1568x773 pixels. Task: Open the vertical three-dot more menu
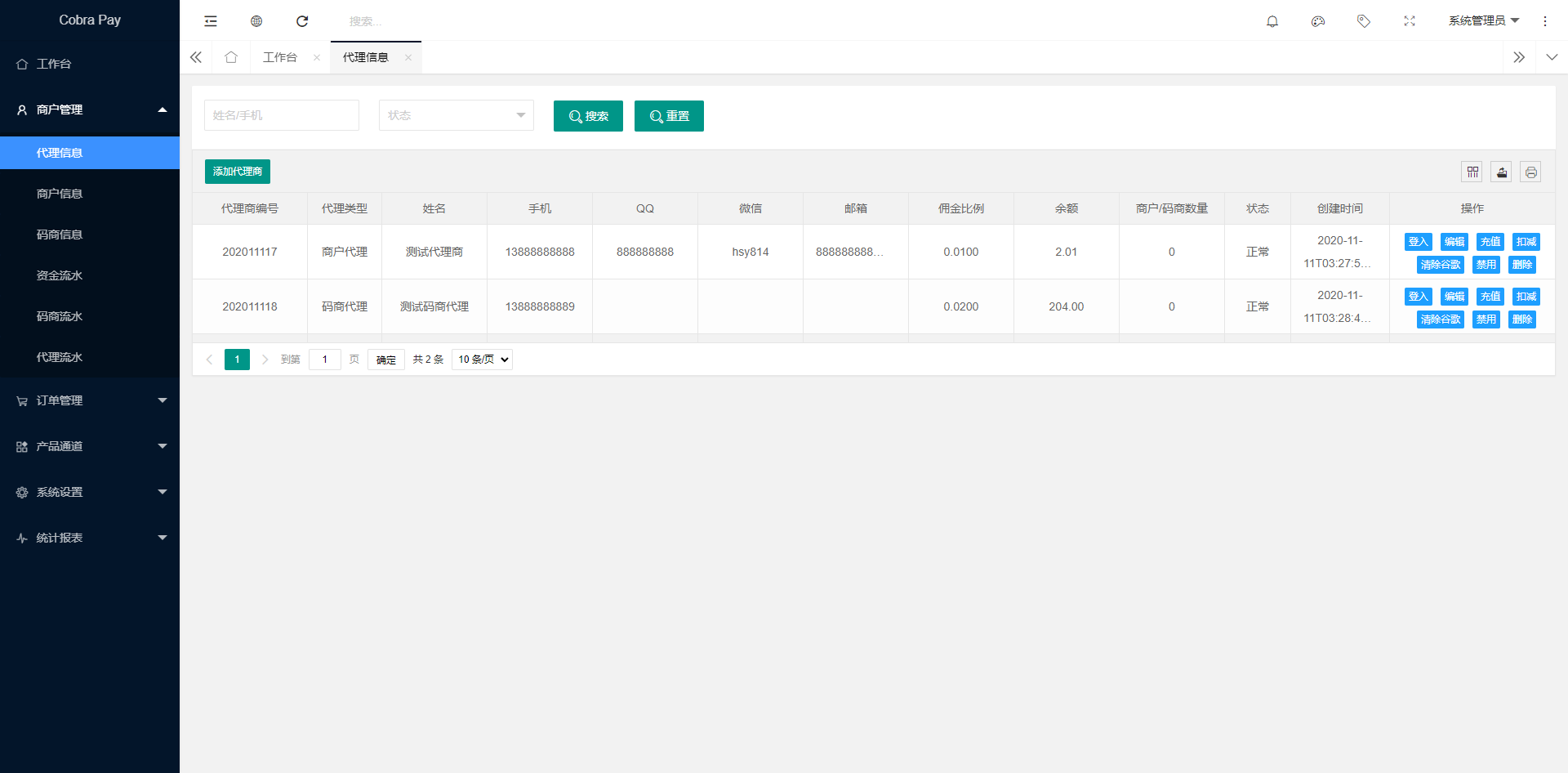(1545, 21)
